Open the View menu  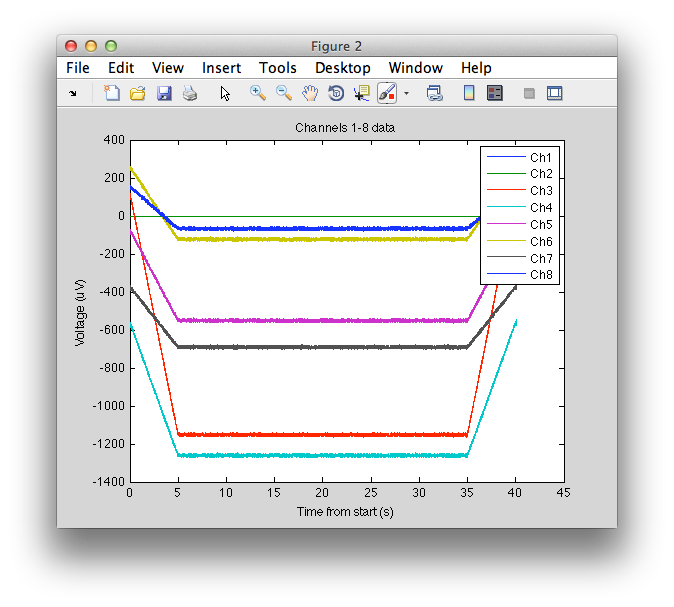(168, 68)
